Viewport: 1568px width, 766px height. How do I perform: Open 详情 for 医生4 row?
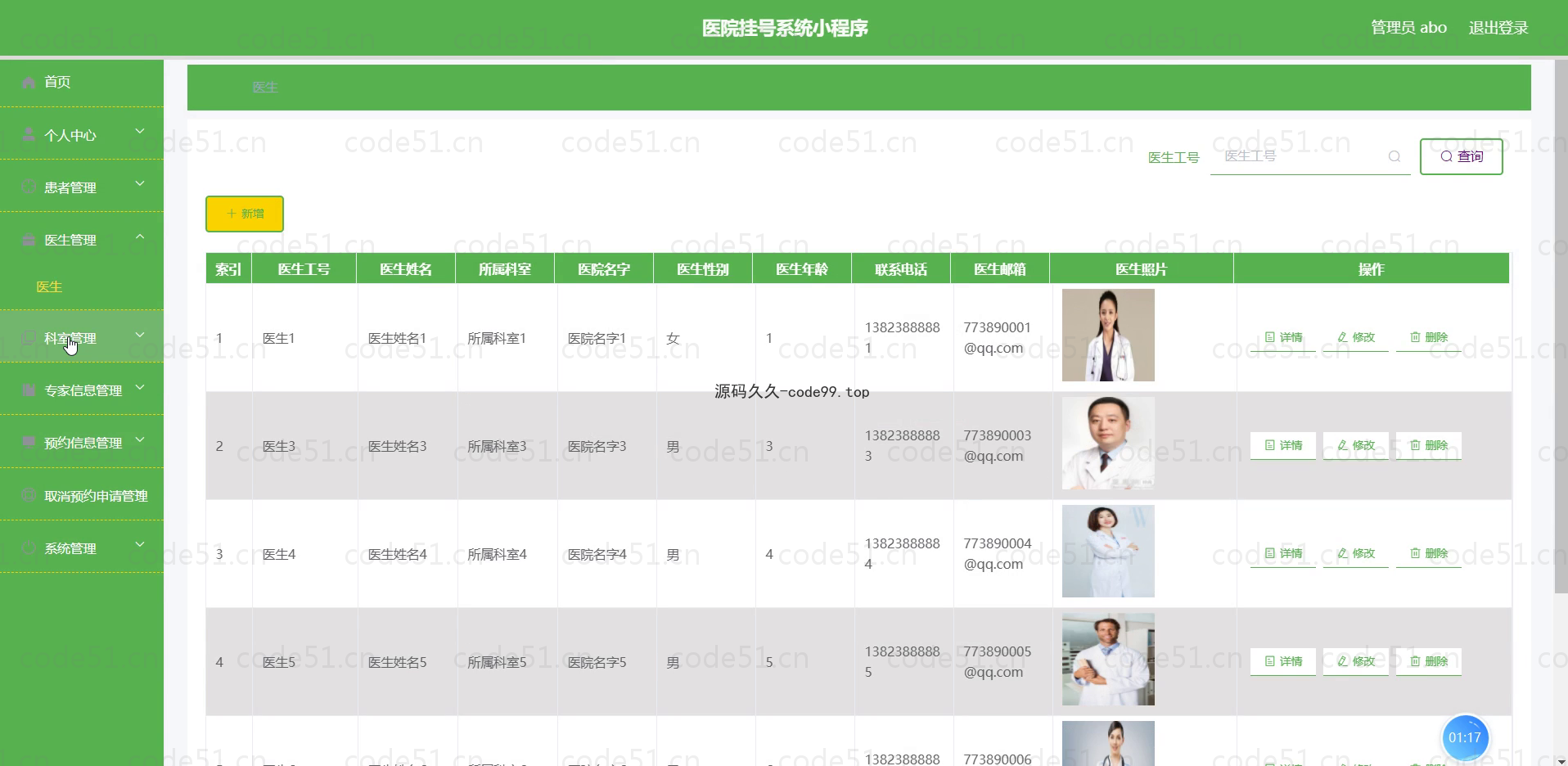(1283, 553)
